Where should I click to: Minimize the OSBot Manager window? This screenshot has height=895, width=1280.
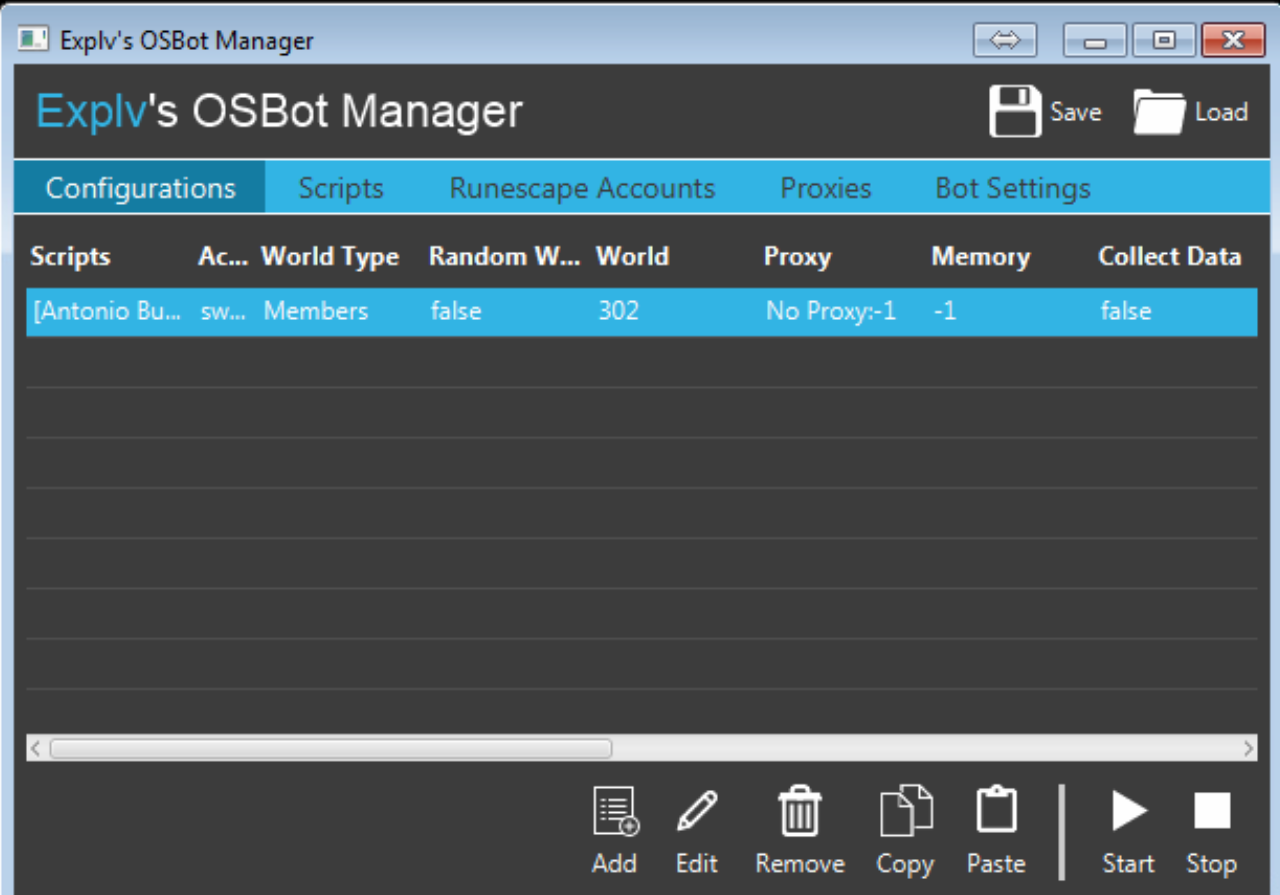[x=1095, y=40]
